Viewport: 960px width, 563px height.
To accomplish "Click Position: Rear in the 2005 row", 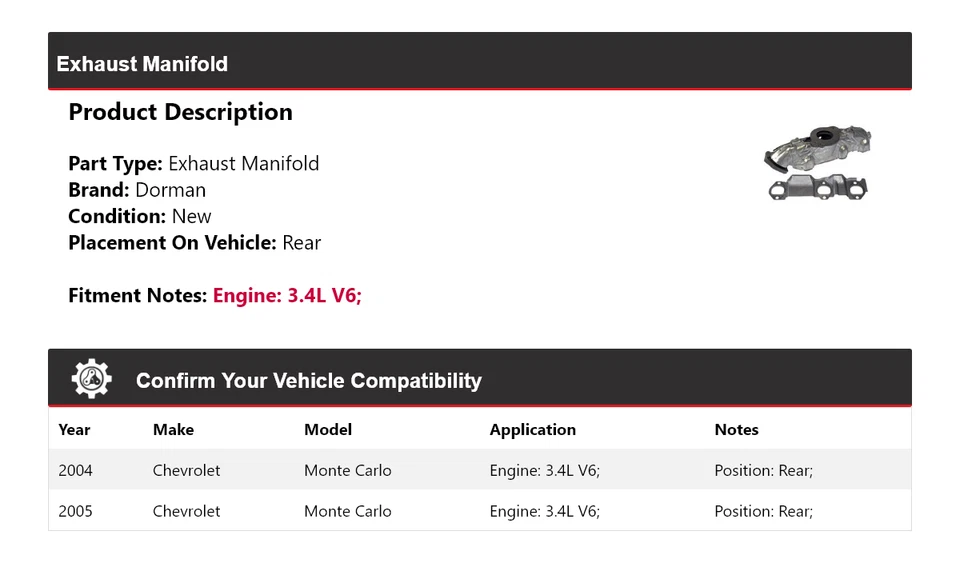I will coord(763,511).
